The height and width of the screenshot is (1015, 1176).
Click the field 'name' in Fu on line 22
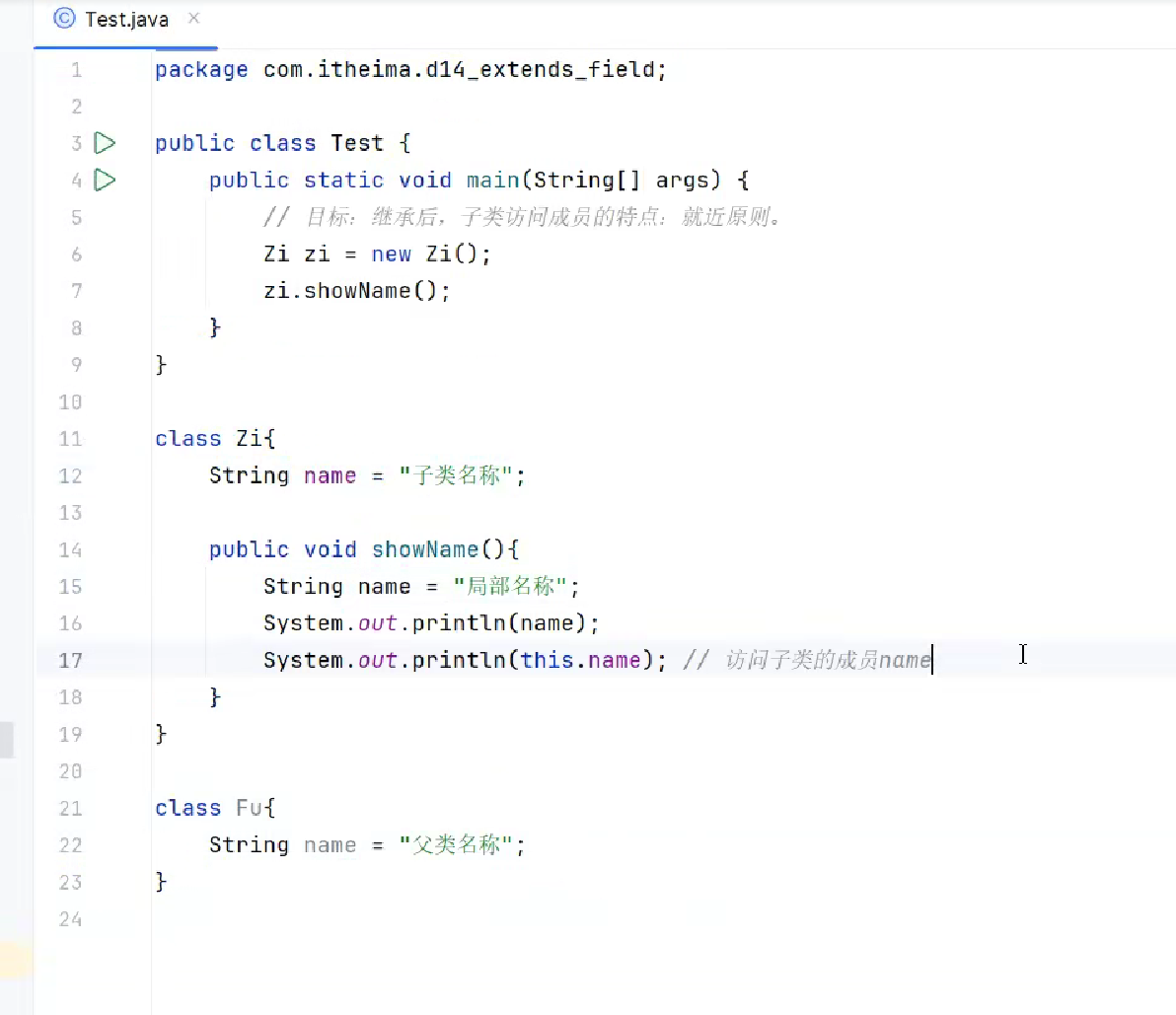[x=330, y=844]
